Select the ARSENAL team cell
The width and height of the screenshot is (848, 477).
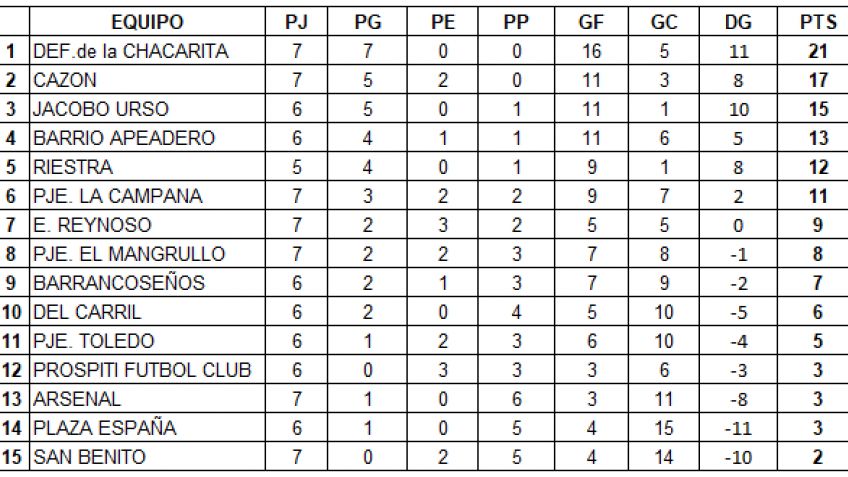pos(147,399)
